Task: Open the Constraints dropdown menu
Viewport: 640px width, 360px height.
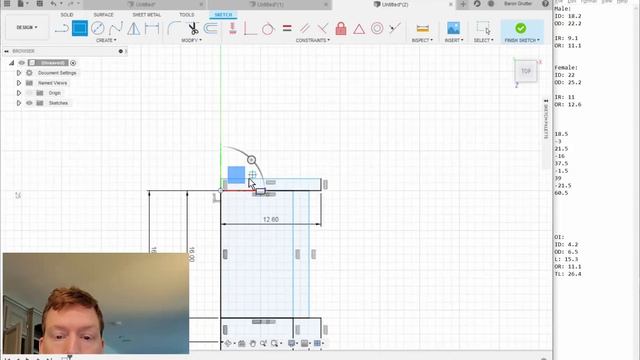Action: [313, 40]
